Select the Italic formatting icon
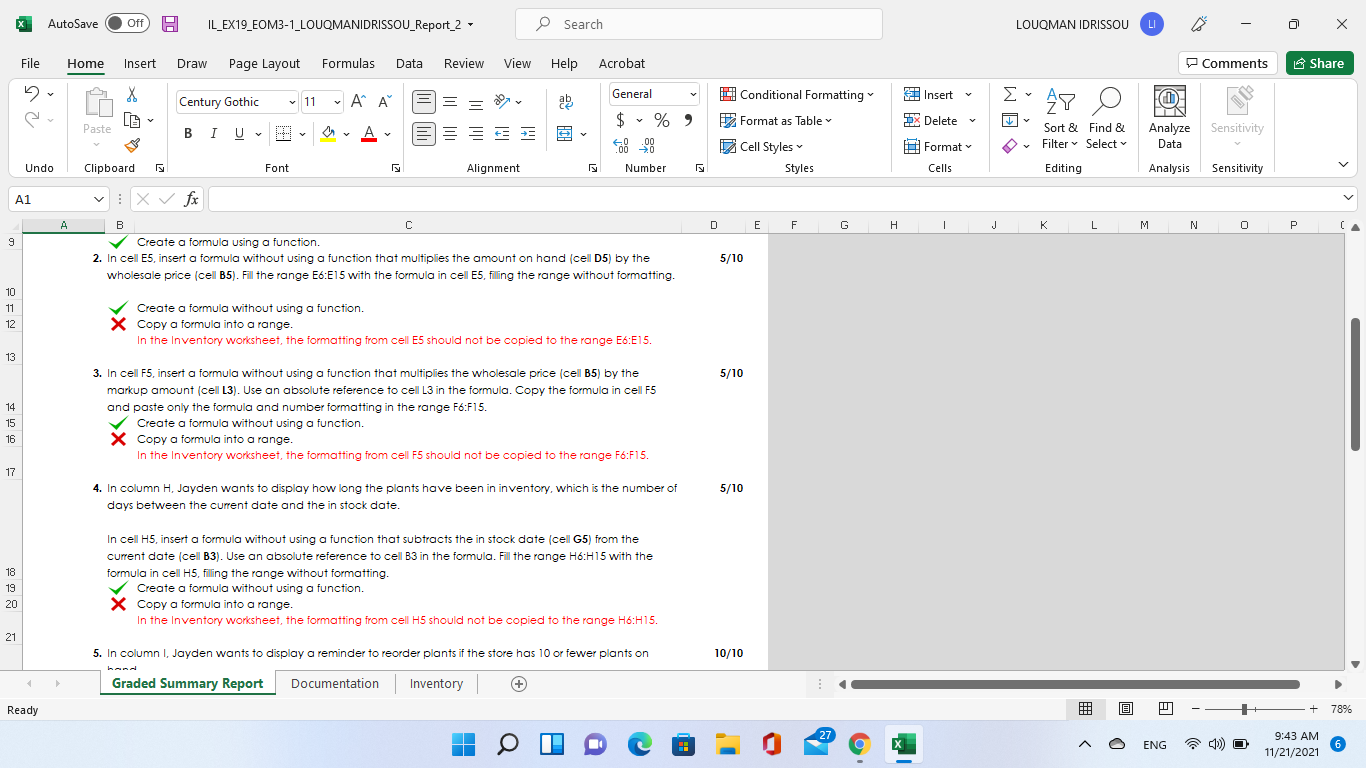 [x=211, y=133]
